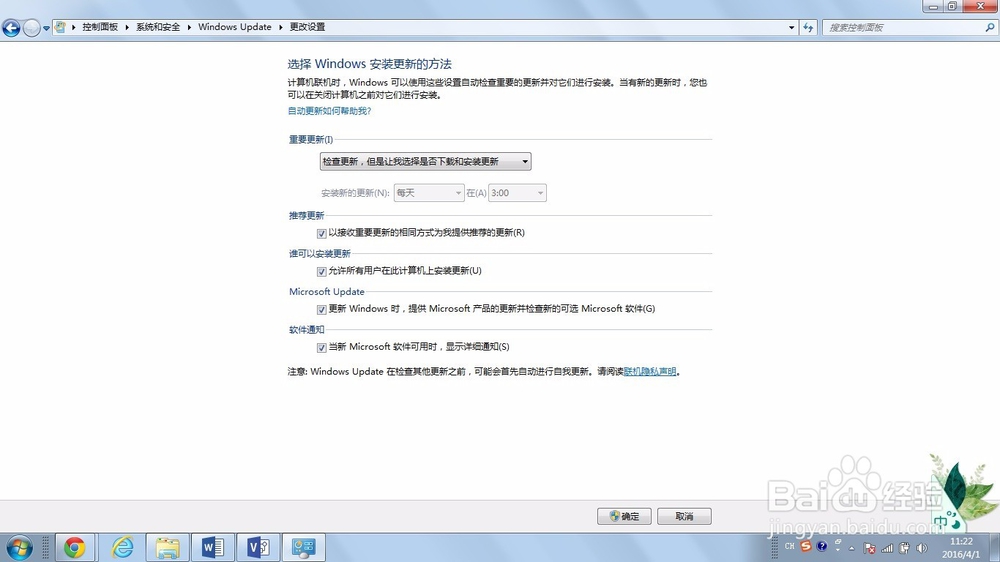The image size is (1000, 562).
Task: Open the recent pages dropdown arrow
Action: pos(47,28)
